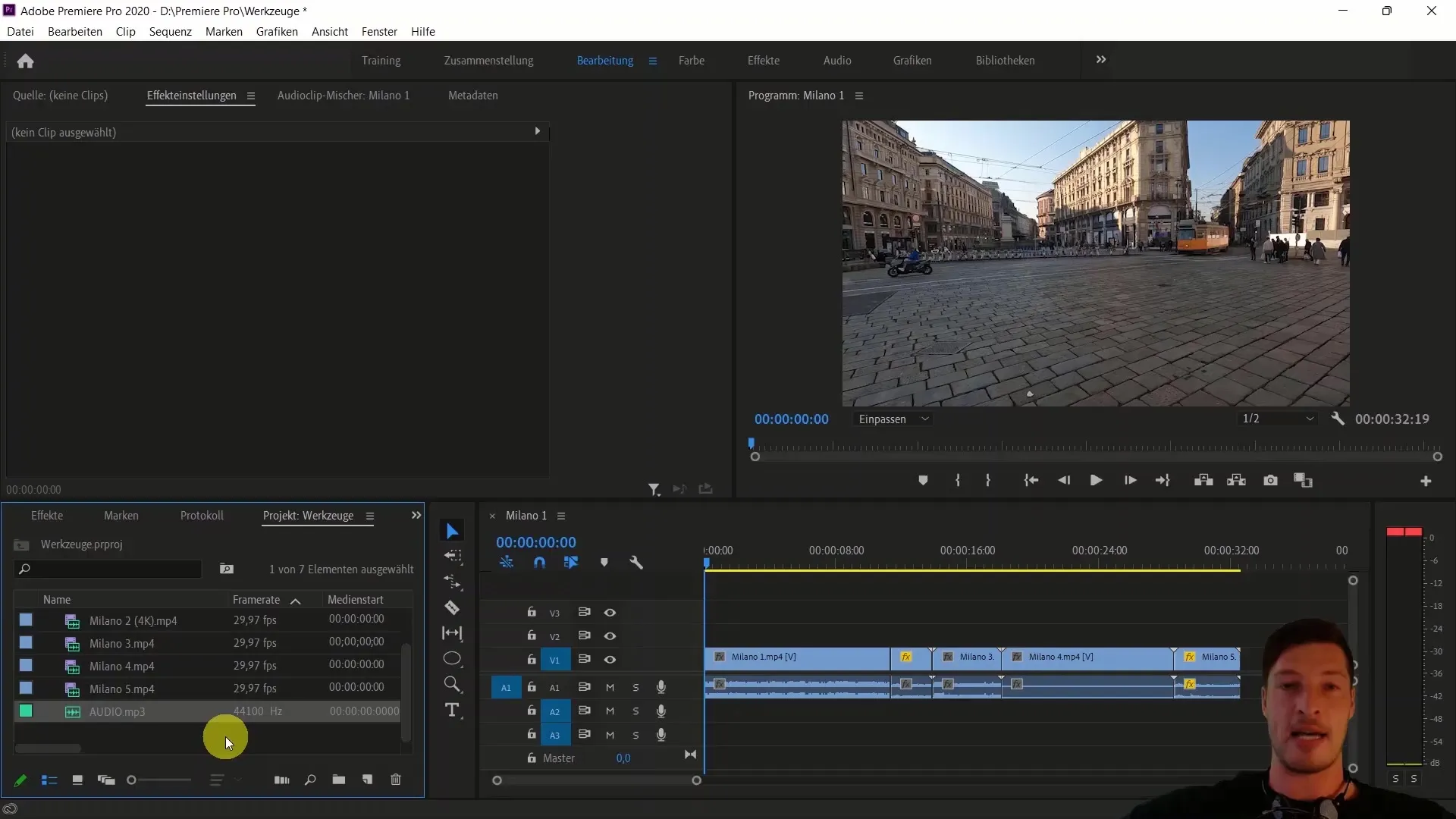The width and height of the screenshot is (1456, 819).
Task: Open Programm: Milano 1 panel menu
Action: point(859,96)
